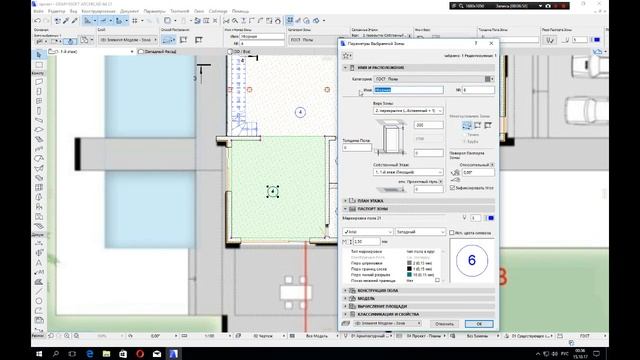640x360 pixels.
Task: Toggle the fix angle checkbox
Action: (x=452, y=188)
